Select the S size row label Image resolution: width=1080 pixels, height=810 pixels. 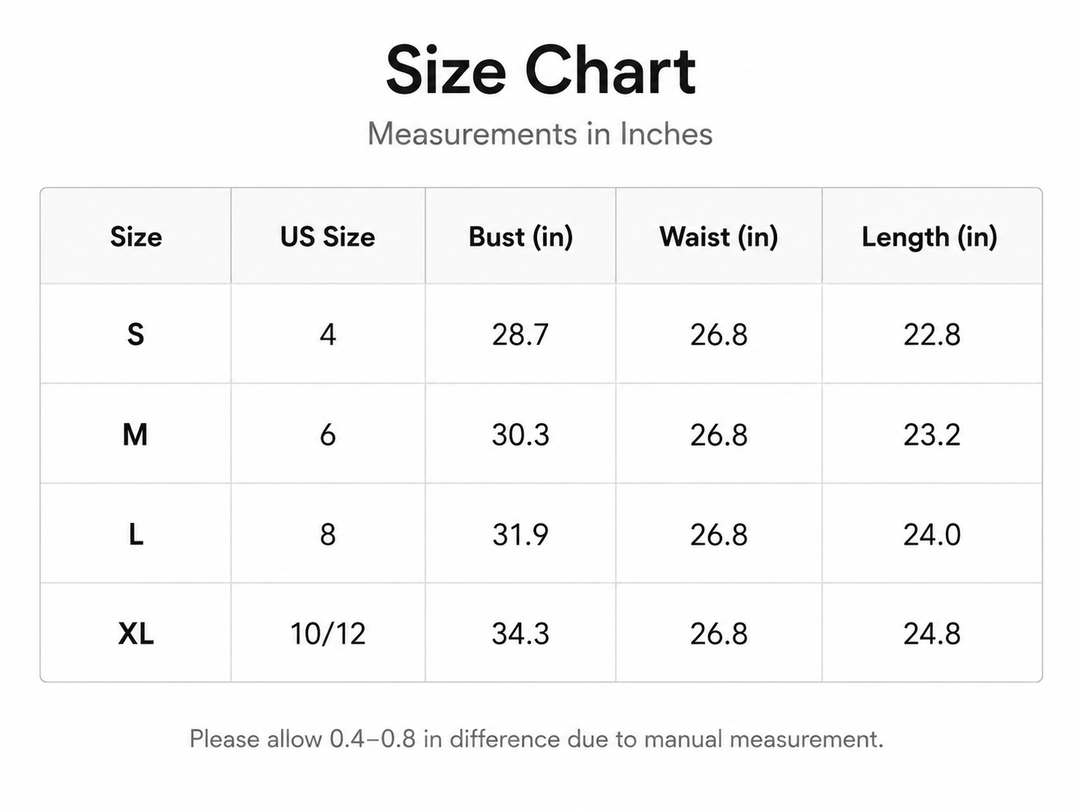pos(136,335)
